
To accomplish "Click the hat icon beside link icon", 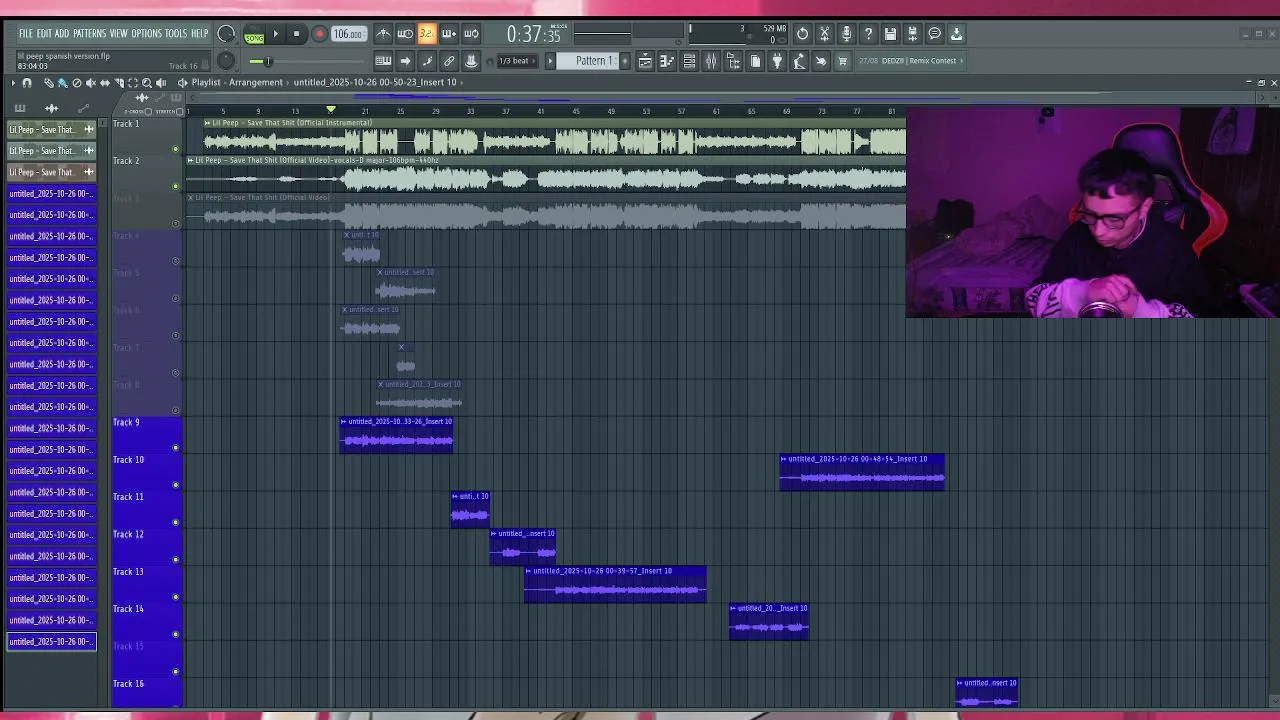I will (471, 61).
